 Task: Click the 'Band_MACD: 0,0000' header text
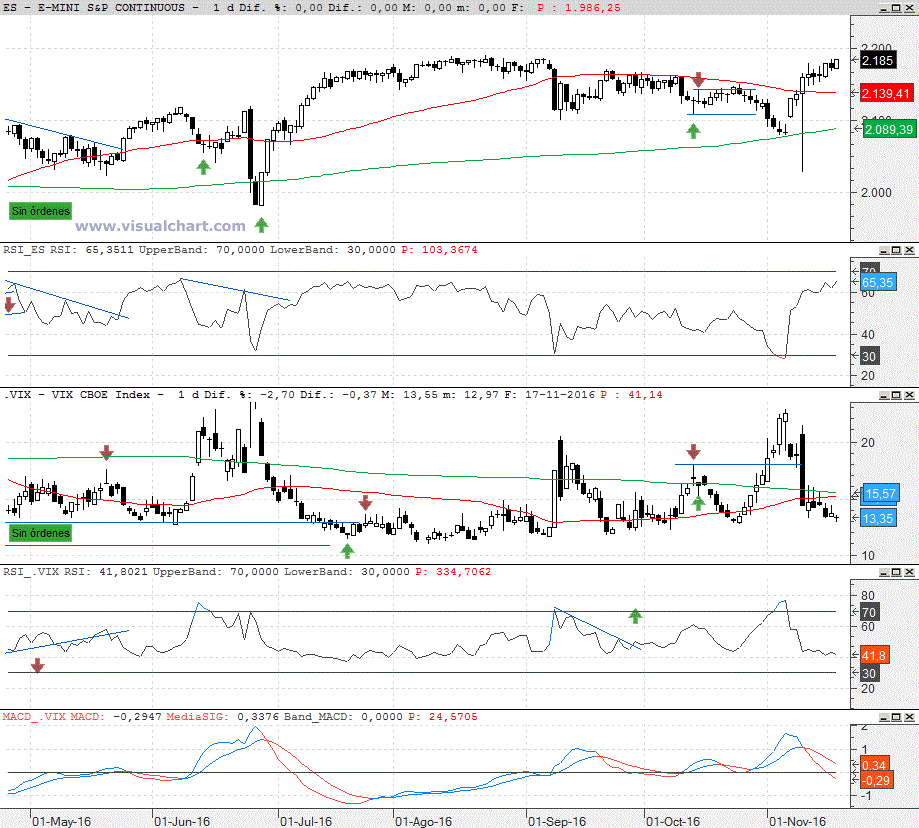click(x=343, y=717)
